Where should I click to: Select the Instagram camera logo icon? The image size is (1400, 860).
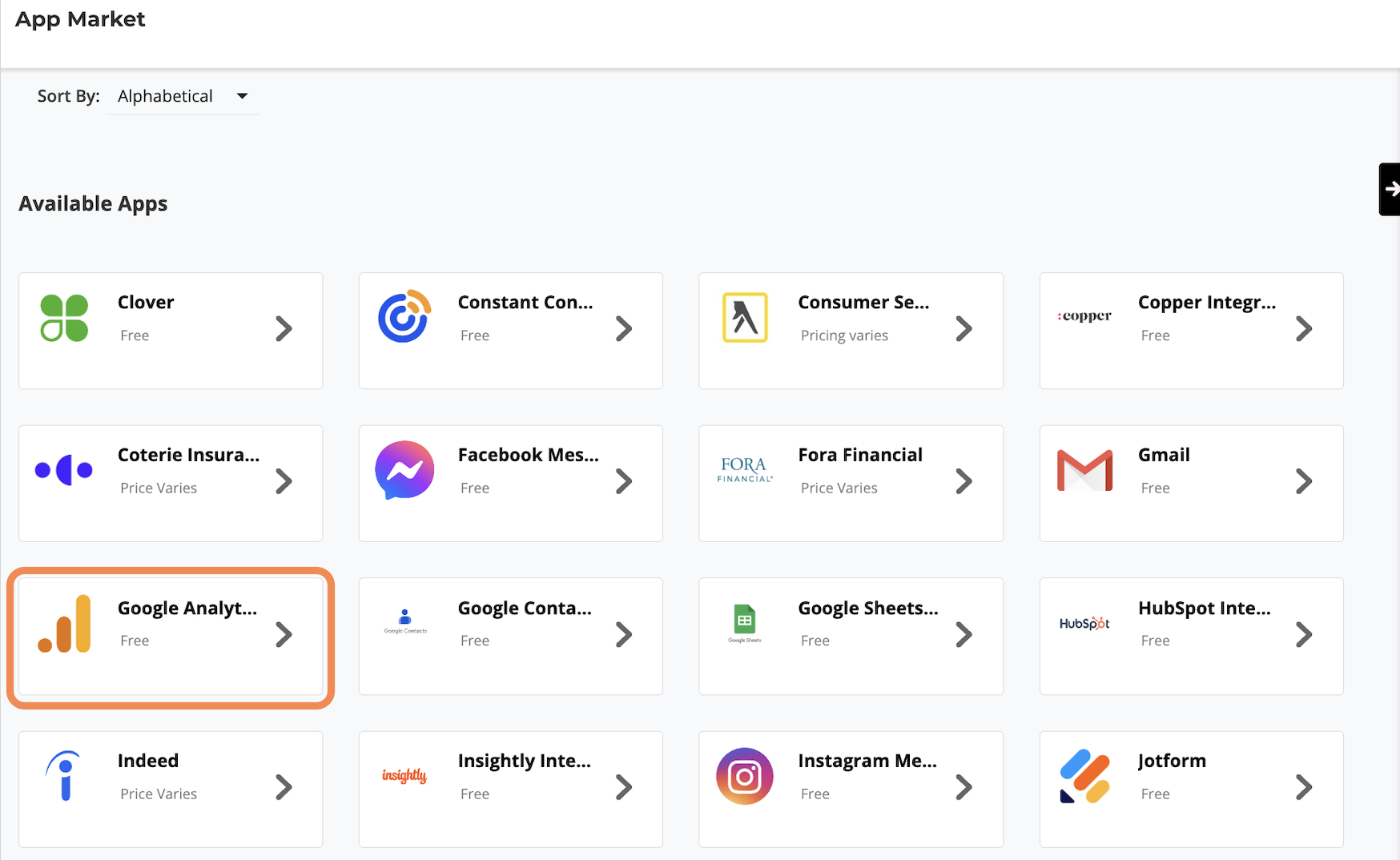coord(745,776)
